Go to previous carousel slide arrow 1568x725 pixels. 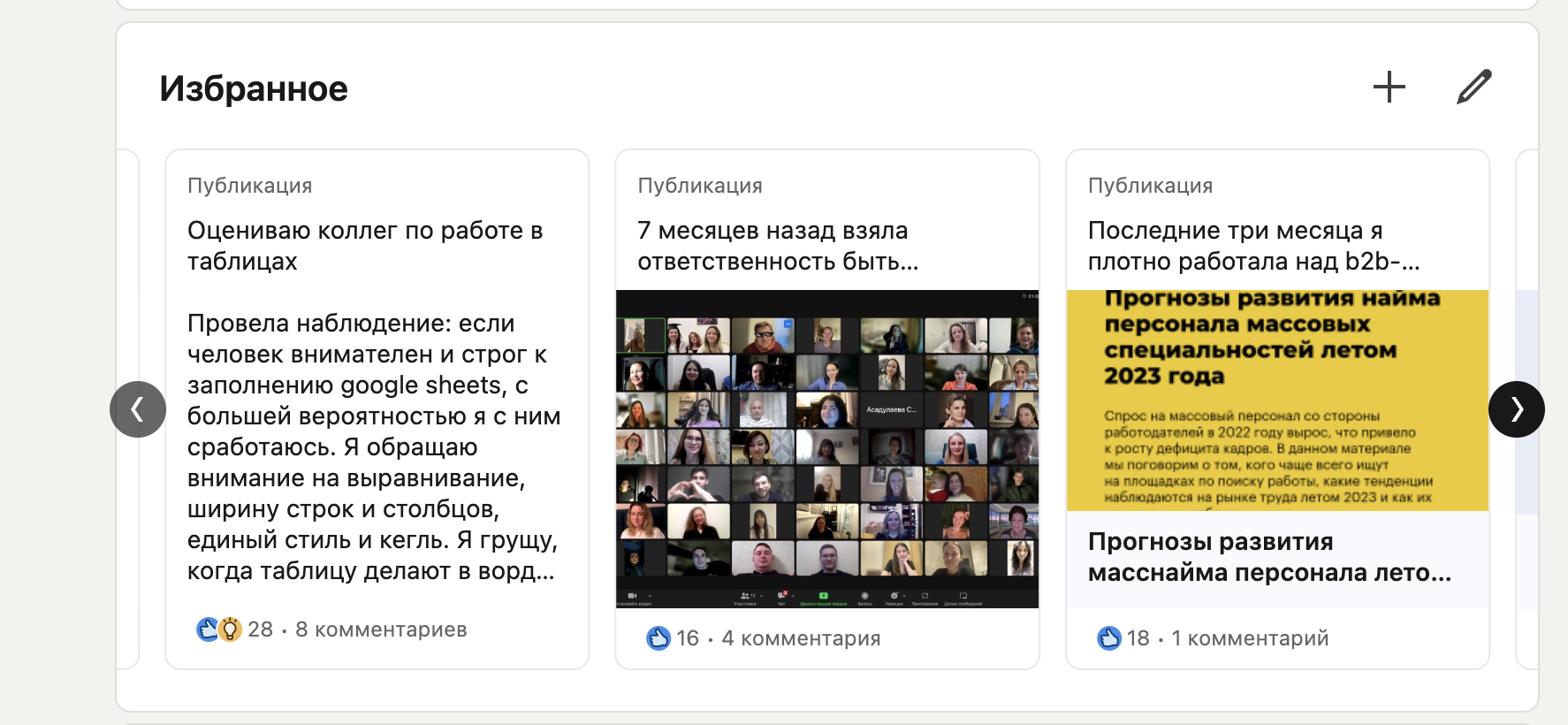pyautogui.click(x=138, y=409)
